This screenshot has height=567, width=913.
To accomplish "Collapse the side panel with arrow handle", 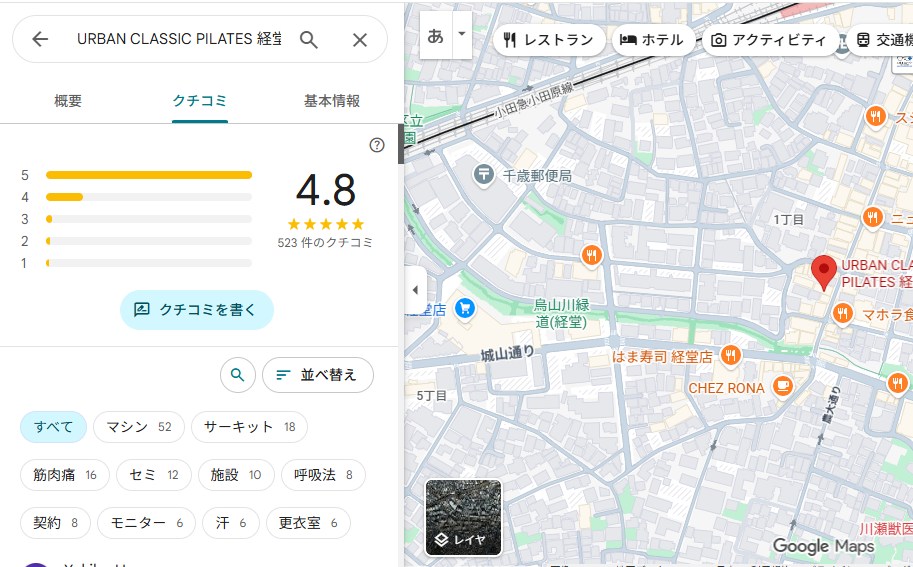I will click(x=415, y=290).
